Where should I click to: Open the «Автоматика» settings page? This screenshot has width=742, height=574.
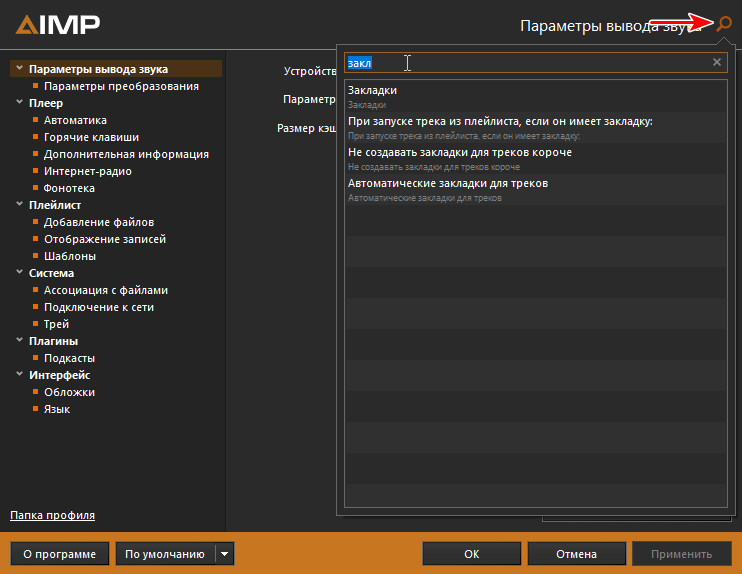(x=75, y=120)
